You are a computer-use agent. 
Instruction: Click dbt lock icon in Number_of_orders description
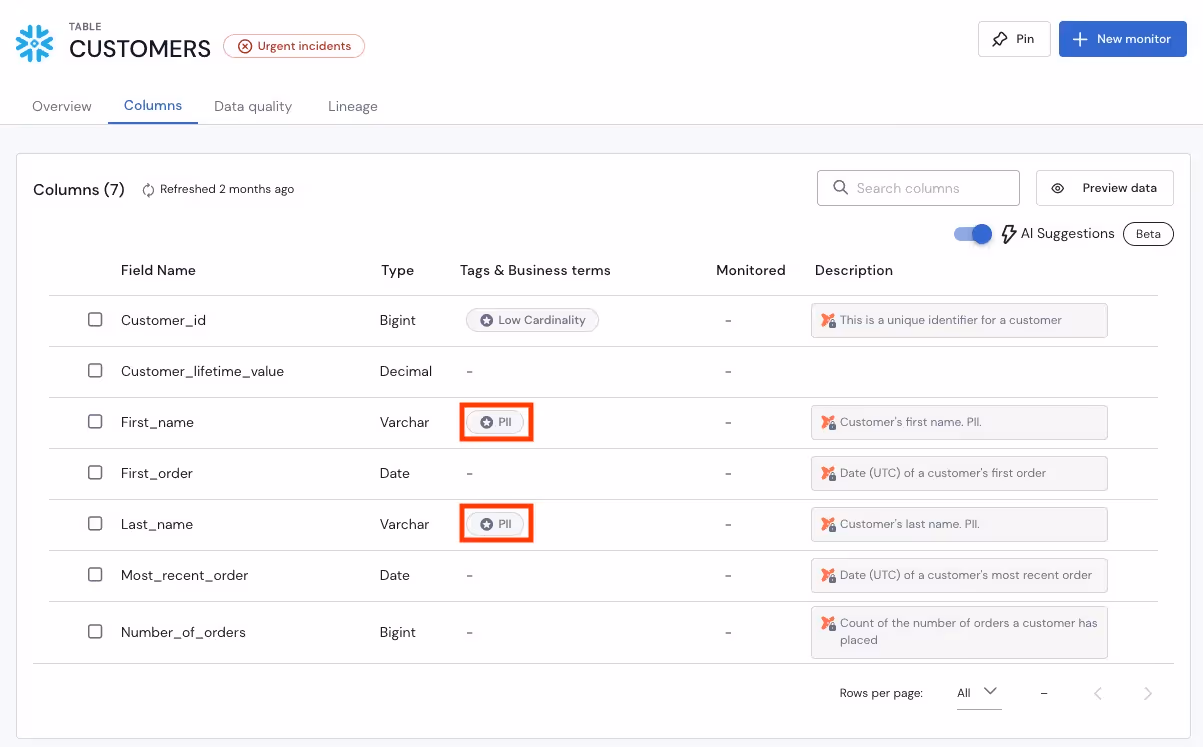[x=828, y=624]
